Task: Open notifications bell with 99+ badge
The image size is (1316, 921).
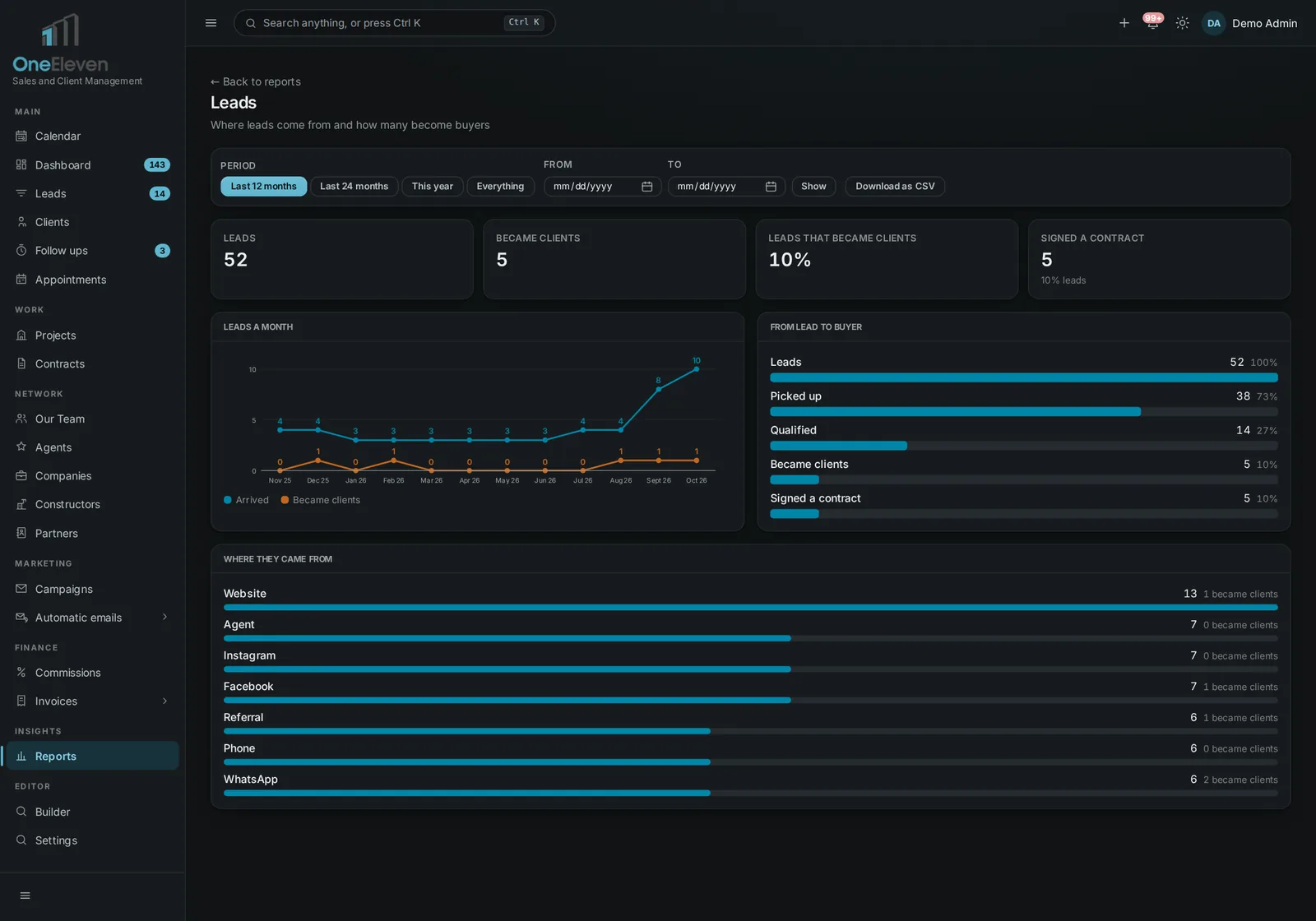Action: click(1152, 22)
